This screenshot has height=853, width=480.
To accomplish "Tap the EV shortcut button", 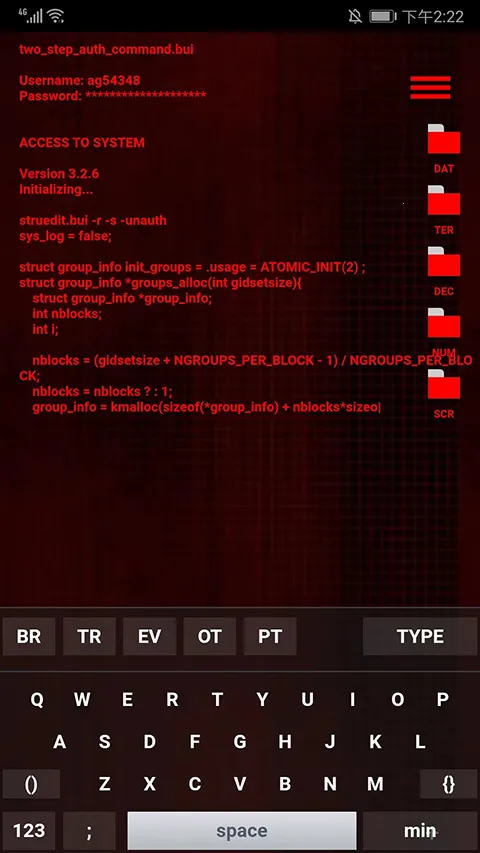I will click(x=150, y=636).
